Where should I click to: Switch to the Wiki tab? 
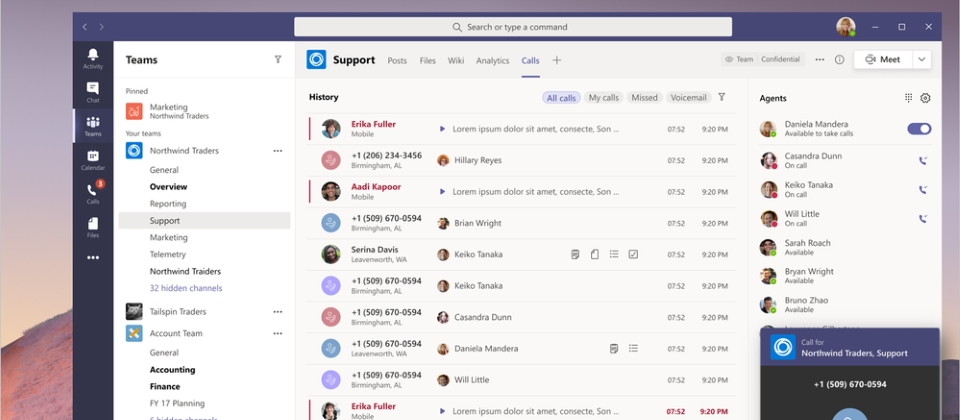pyautogui.click(x=456, y=60)
